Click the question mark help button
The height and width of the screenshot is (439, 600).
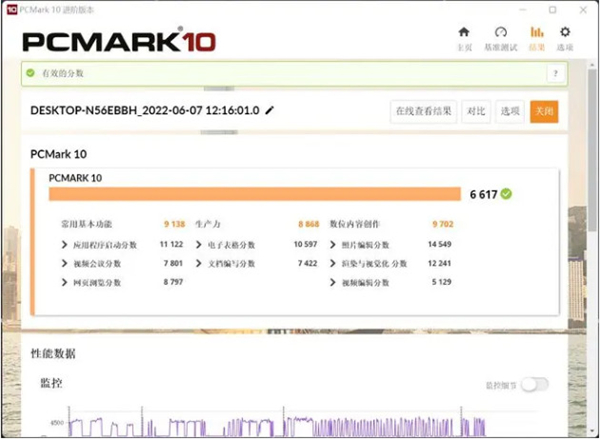coord(554,74)
